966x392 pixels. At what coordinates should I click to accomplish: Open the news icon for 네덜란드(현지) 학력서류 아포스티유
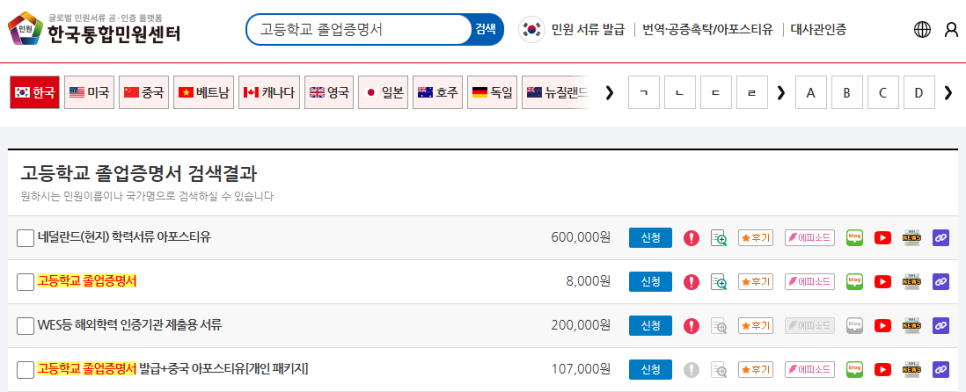click(911, 237)
